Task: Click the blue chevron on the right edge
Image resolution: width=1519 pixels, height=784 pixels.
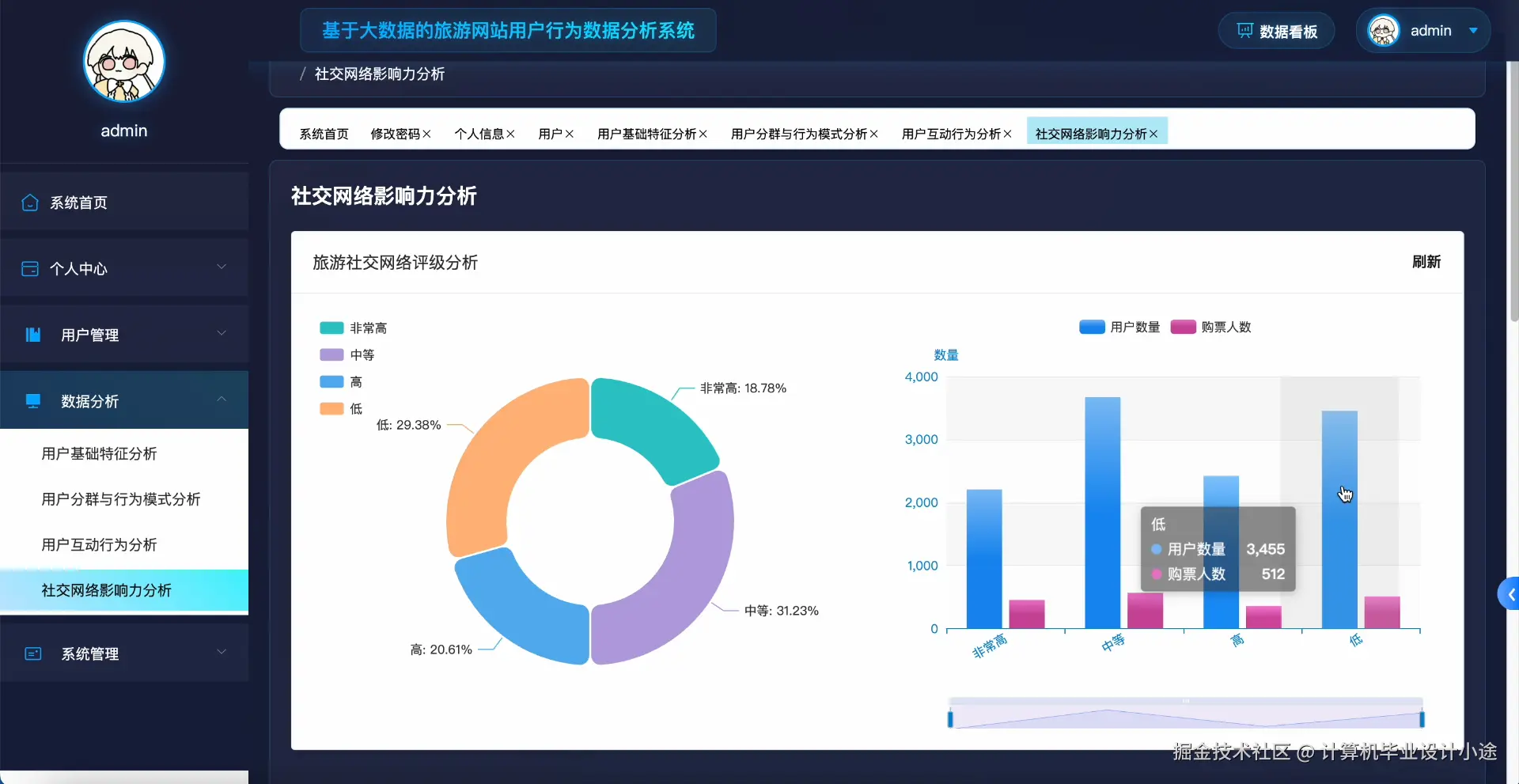Action: [x=1510, y=593]
